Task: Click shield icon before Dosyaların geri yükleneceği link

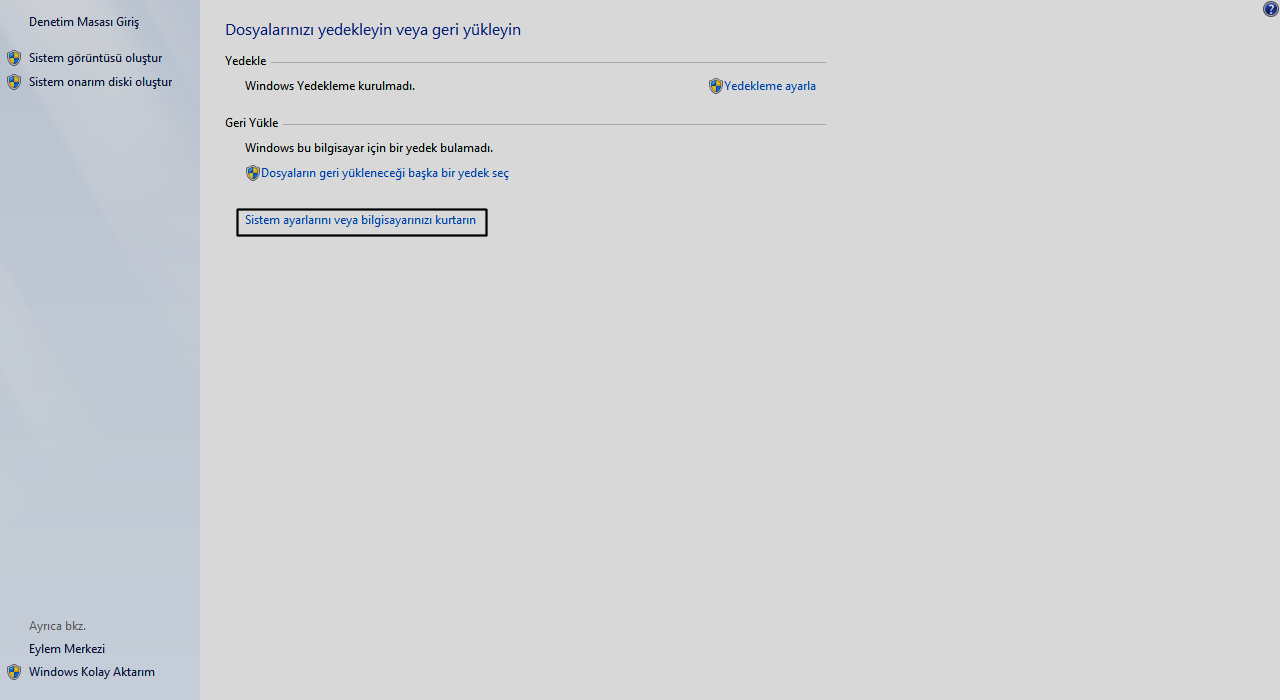Action: (252, 173)
